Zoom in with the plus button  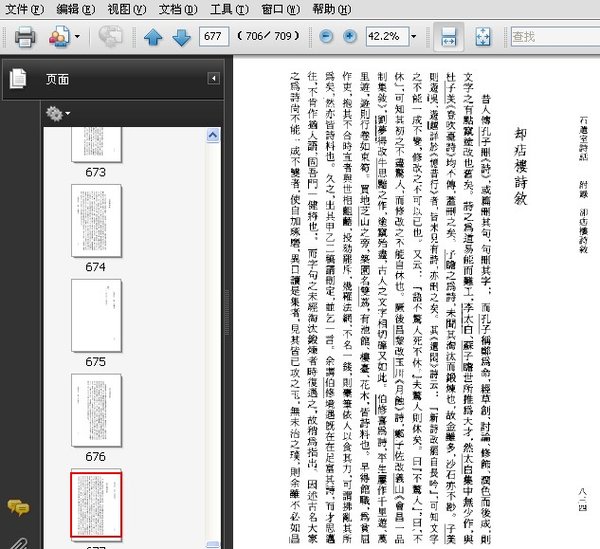pos(349,37)
